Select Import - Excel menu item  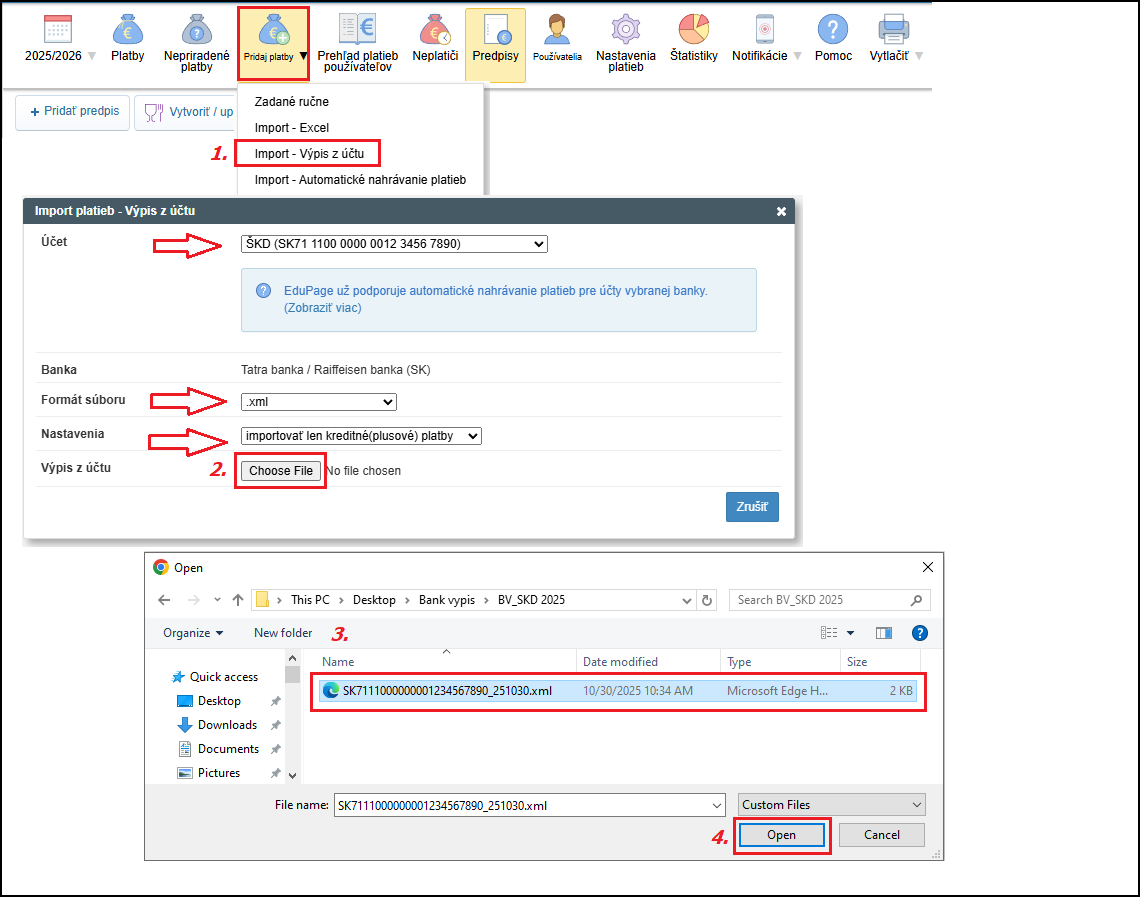[x=291, y=128]
